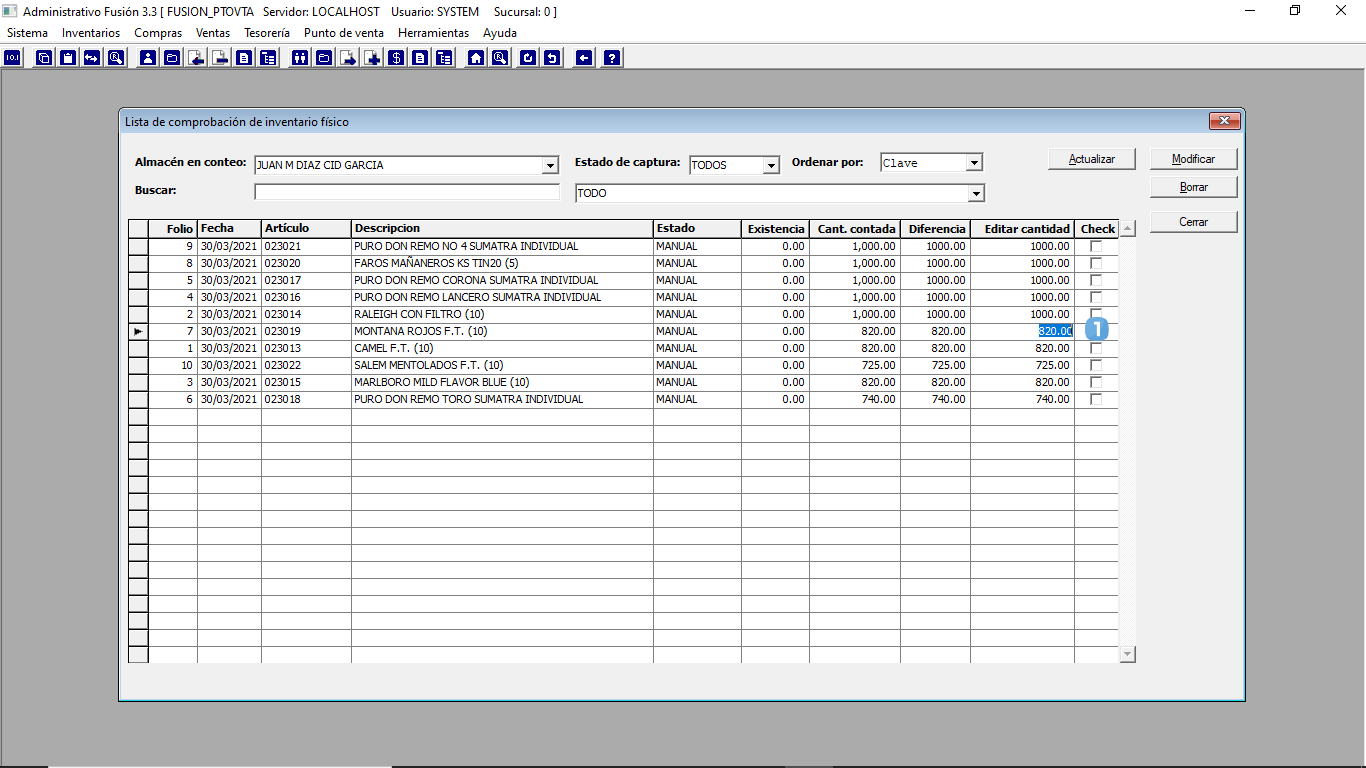Click the single person toolbar icon
This screenshot has height=768, width=1366.
(x=148, y=58)
